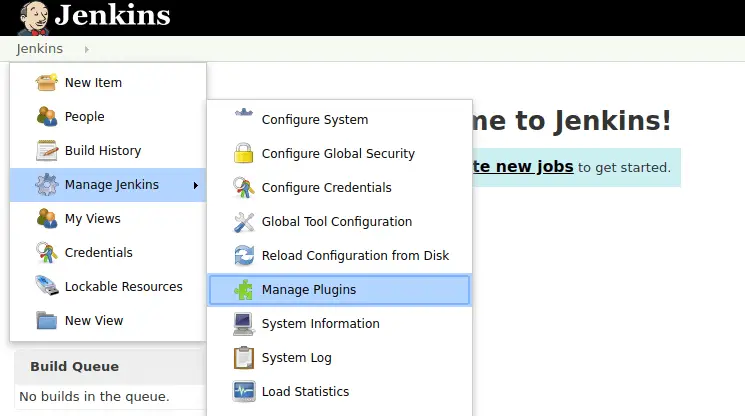Click the Credentials keys icon

click(x=47, y=253)
